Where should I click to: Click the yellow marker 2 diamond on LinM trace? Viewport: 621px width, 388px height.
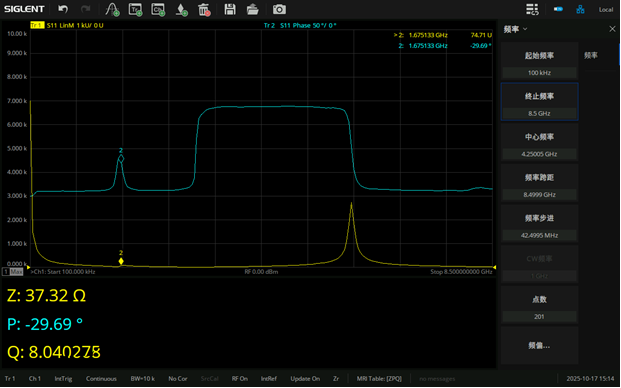coord(121,261)
